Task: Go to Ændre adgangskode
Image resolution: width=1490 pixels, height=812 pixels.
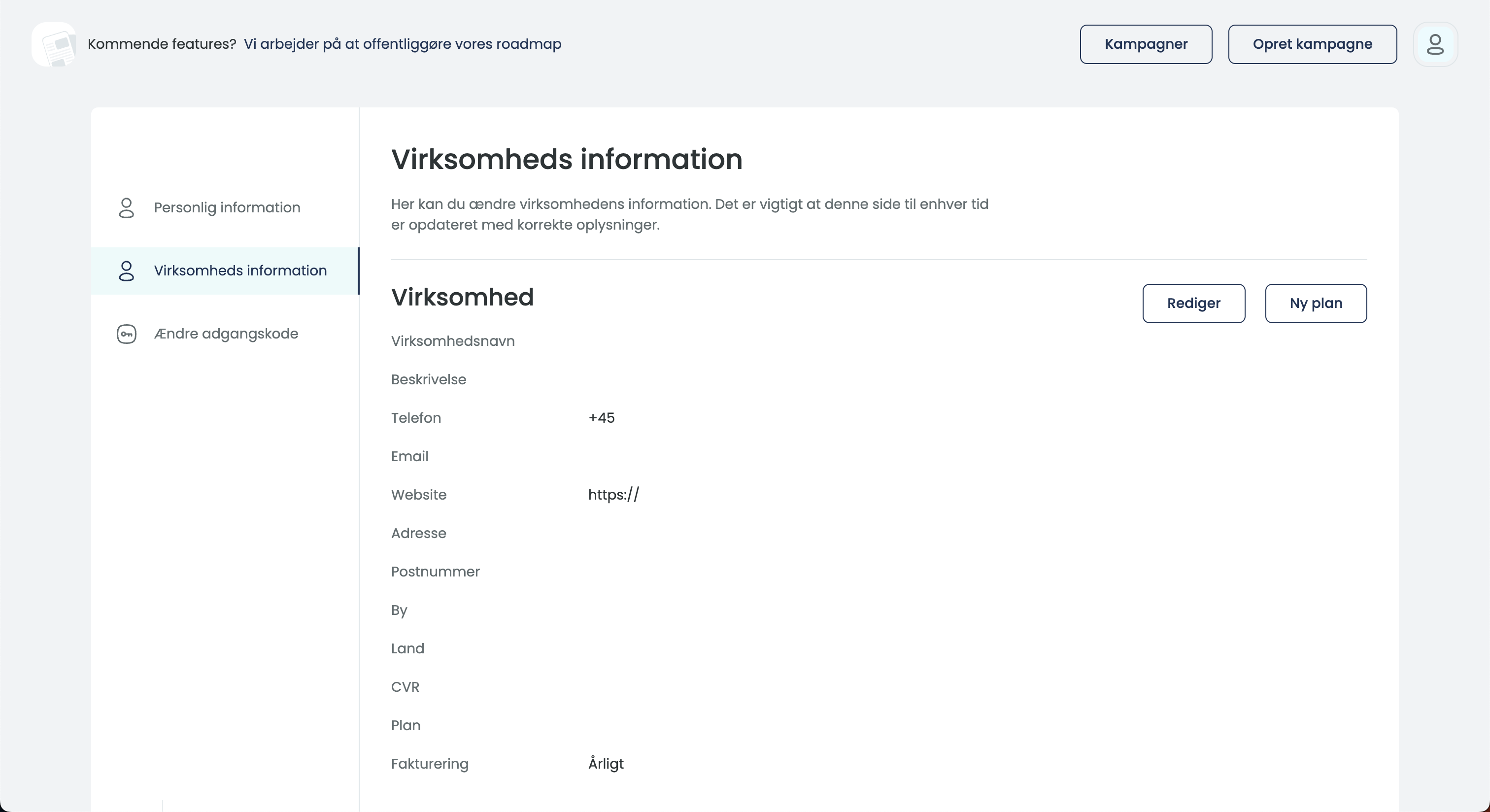Action: [226, 334]
